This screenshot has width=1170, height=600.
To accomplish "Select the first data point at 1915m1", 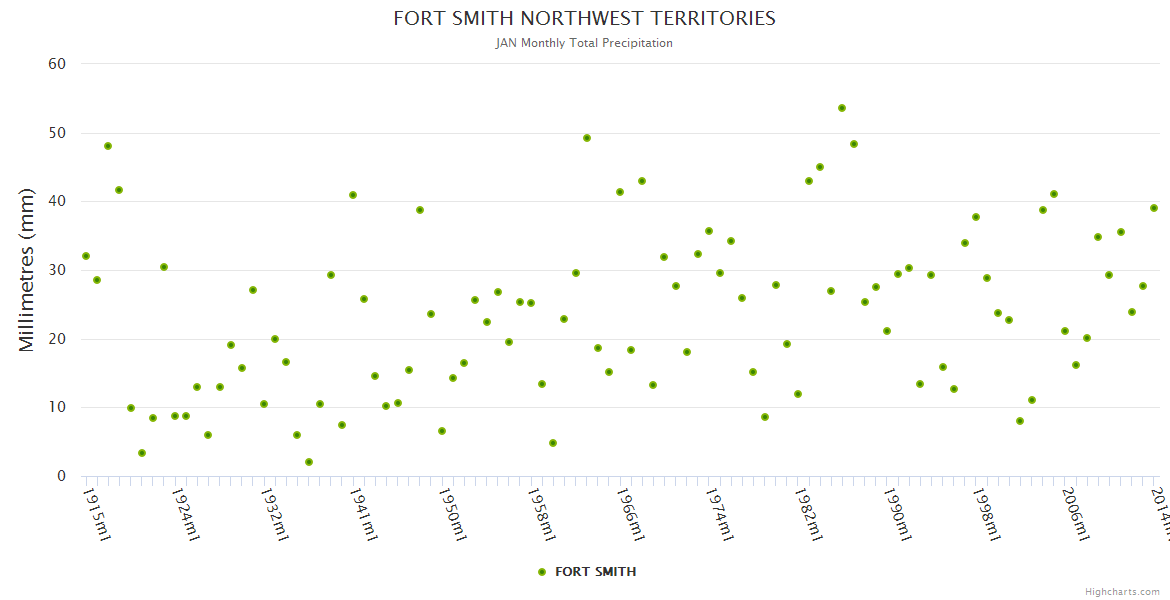I will pyautogui.click(x=86, y=256).
